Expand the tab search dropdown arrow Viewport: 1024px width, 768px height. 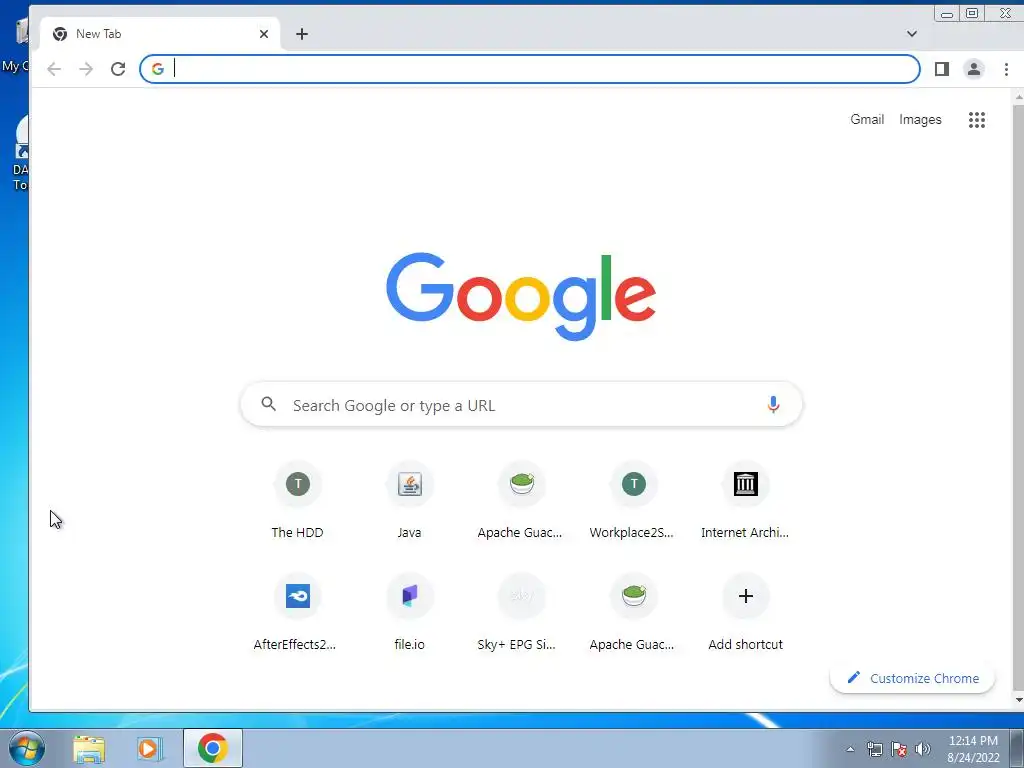coord(912,34)
